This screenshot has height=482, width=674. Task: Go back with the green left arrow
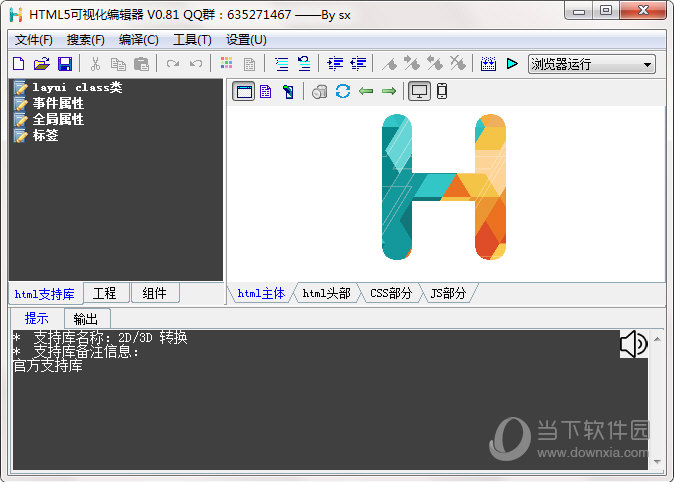click(366, 91)
